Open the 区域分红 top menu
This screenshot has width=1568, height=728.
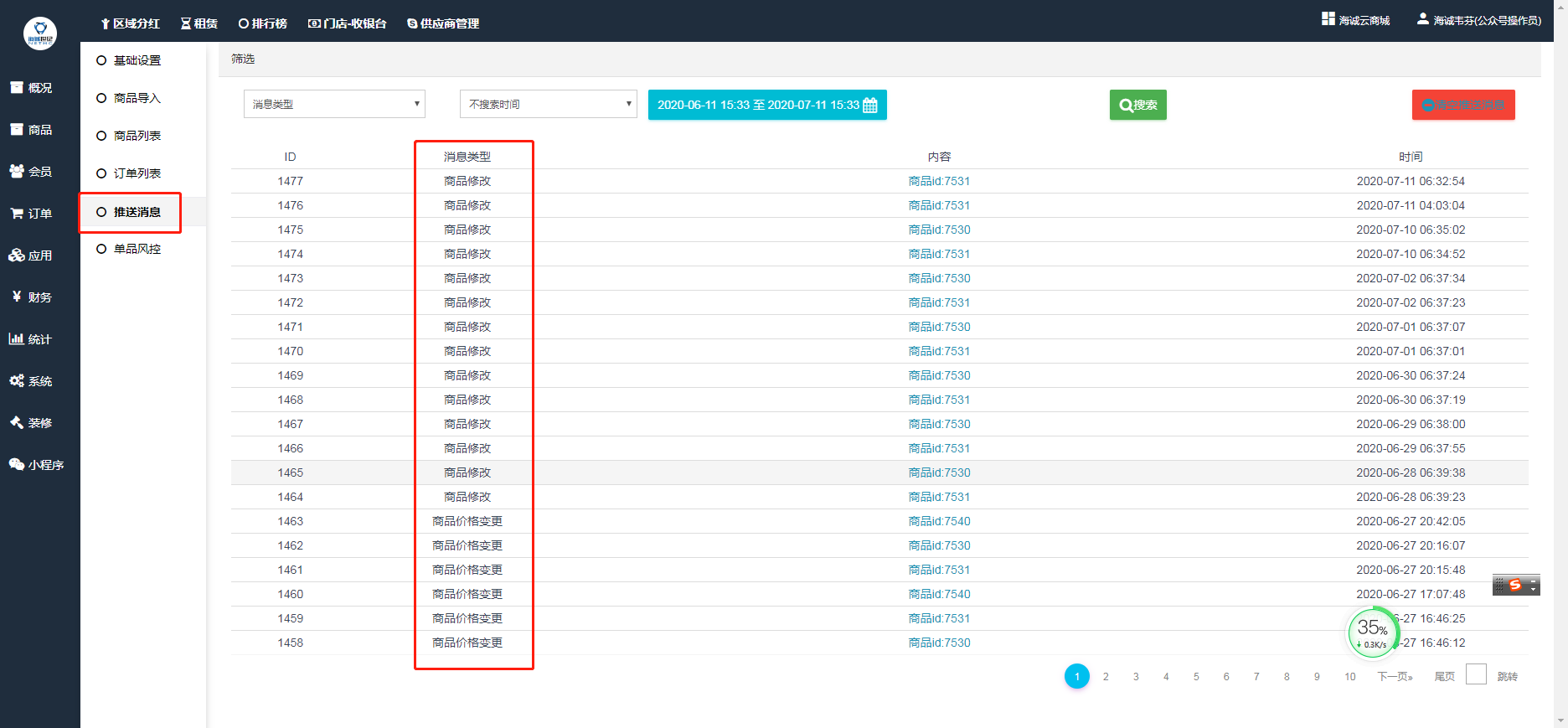point(130,23)
